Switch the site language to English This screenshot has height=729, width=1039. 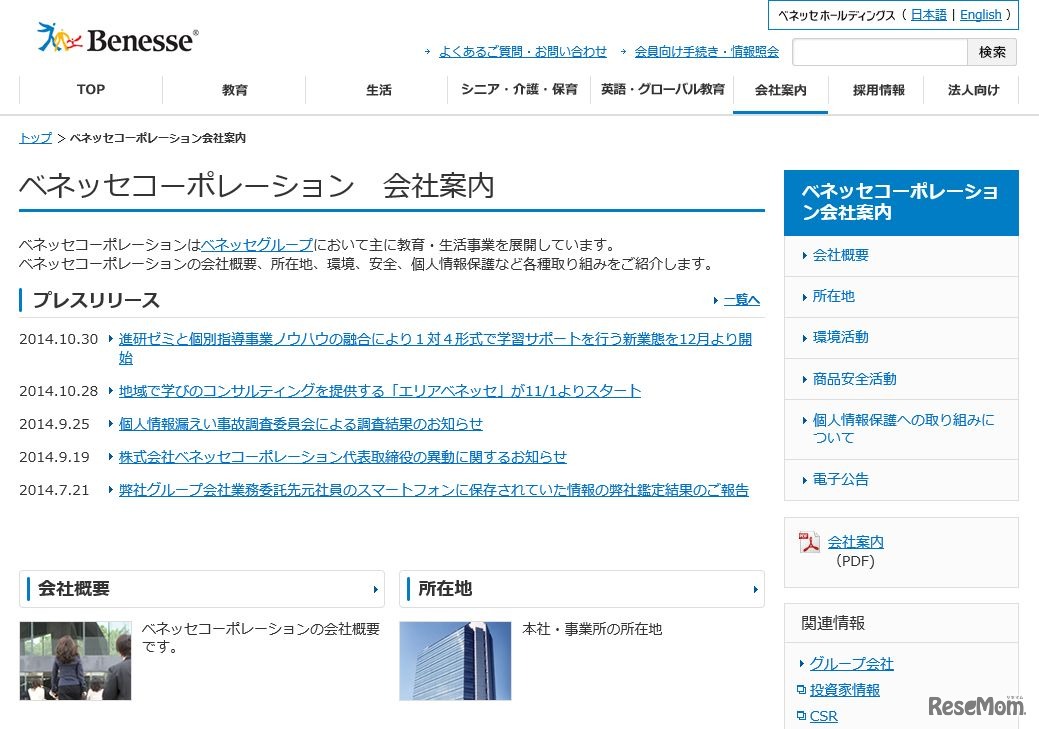click(x=981, y=14)
